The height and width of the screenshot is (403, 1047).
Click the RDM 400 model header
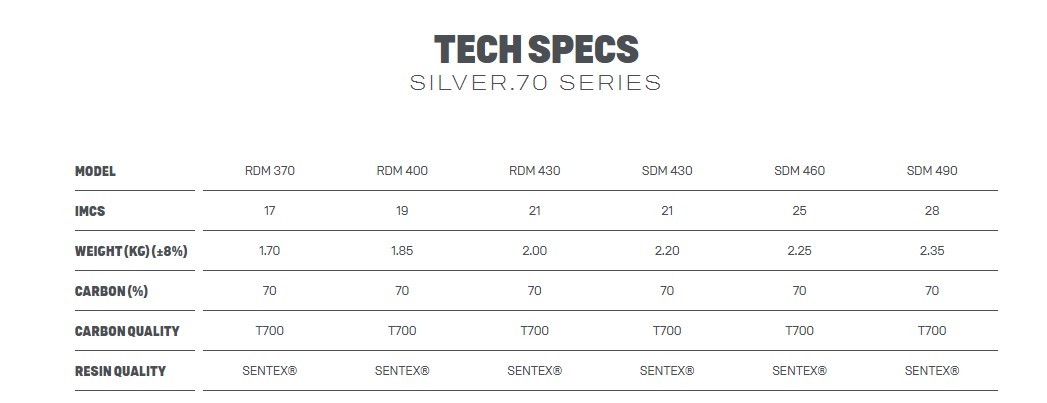pos(402,171)
